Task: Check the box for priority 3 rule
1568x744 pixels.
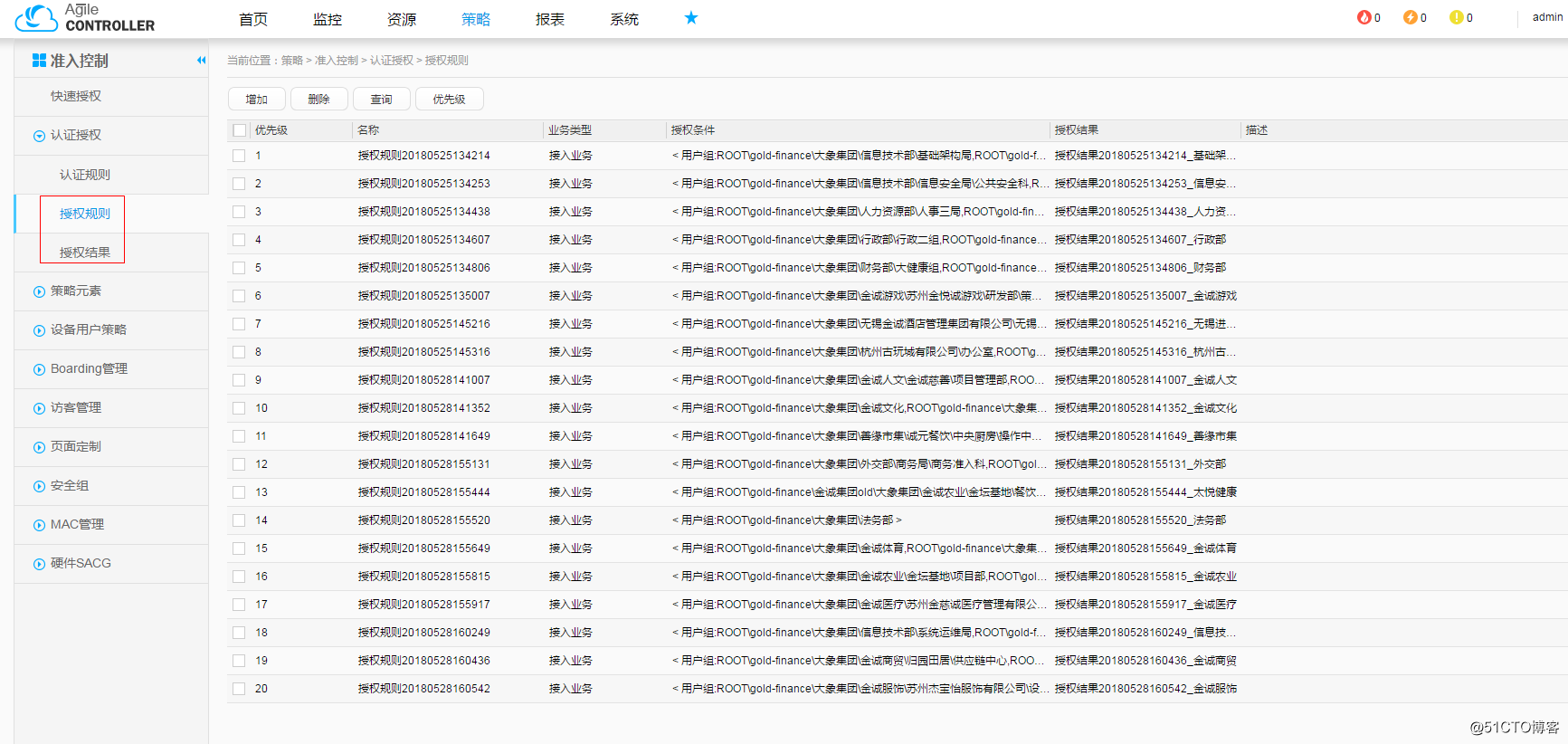Action: pos(239,212)
